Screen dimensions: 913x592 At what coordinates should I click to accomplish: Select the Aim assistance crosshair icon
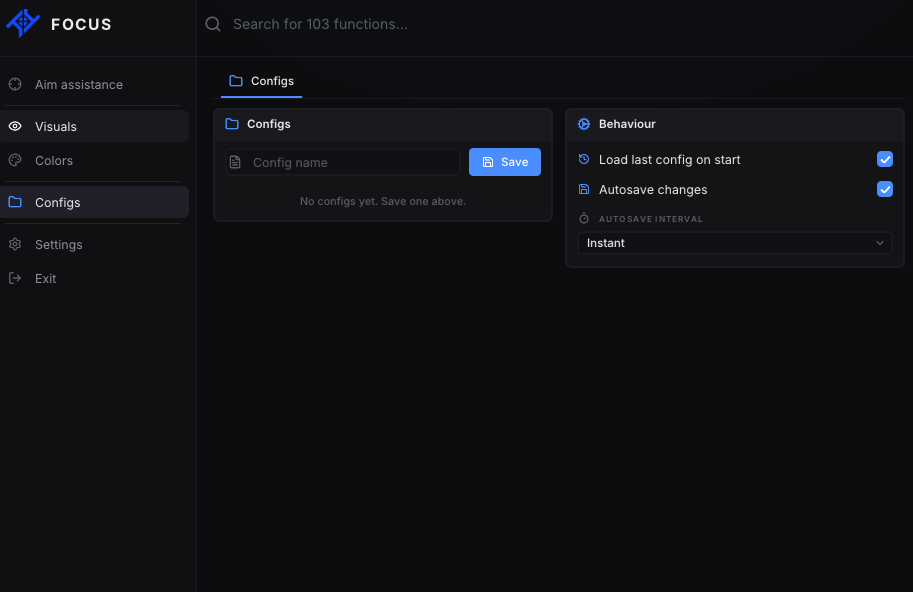15,84
